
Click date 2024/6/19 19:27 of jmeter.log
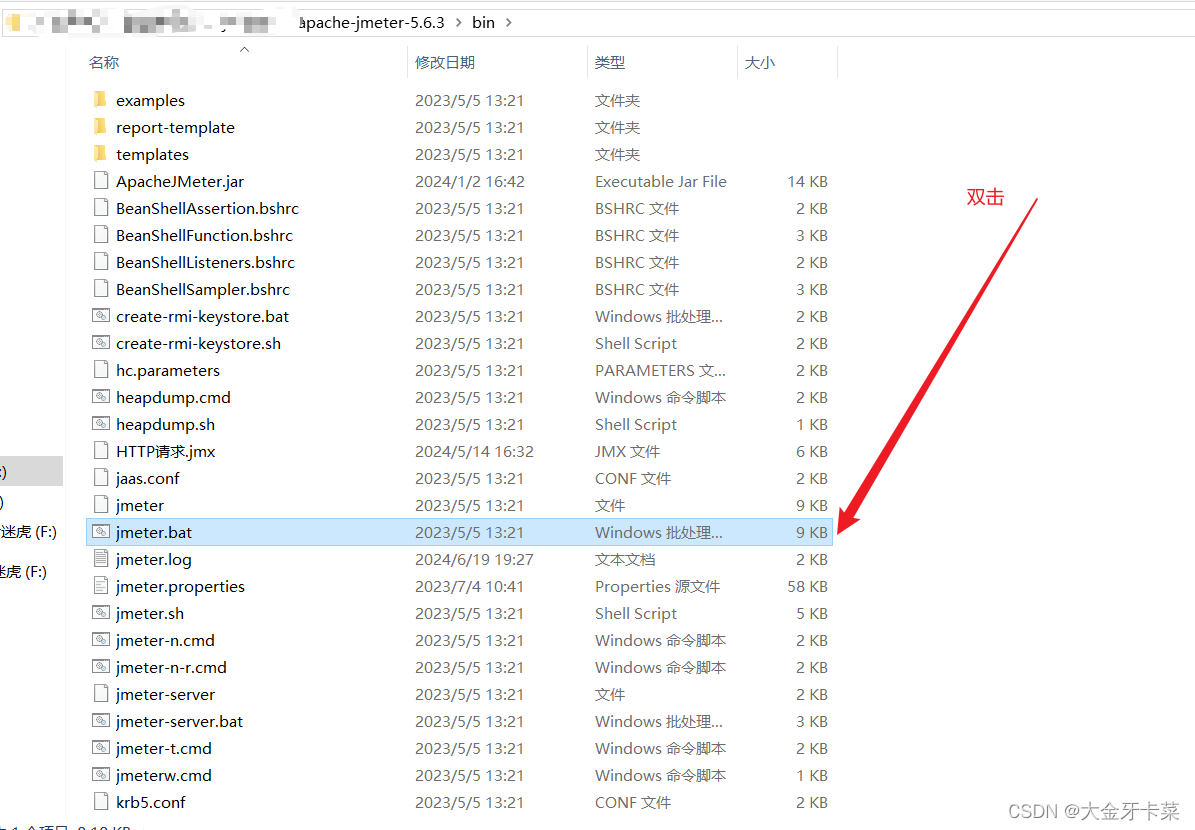click(x=474, y=559)
